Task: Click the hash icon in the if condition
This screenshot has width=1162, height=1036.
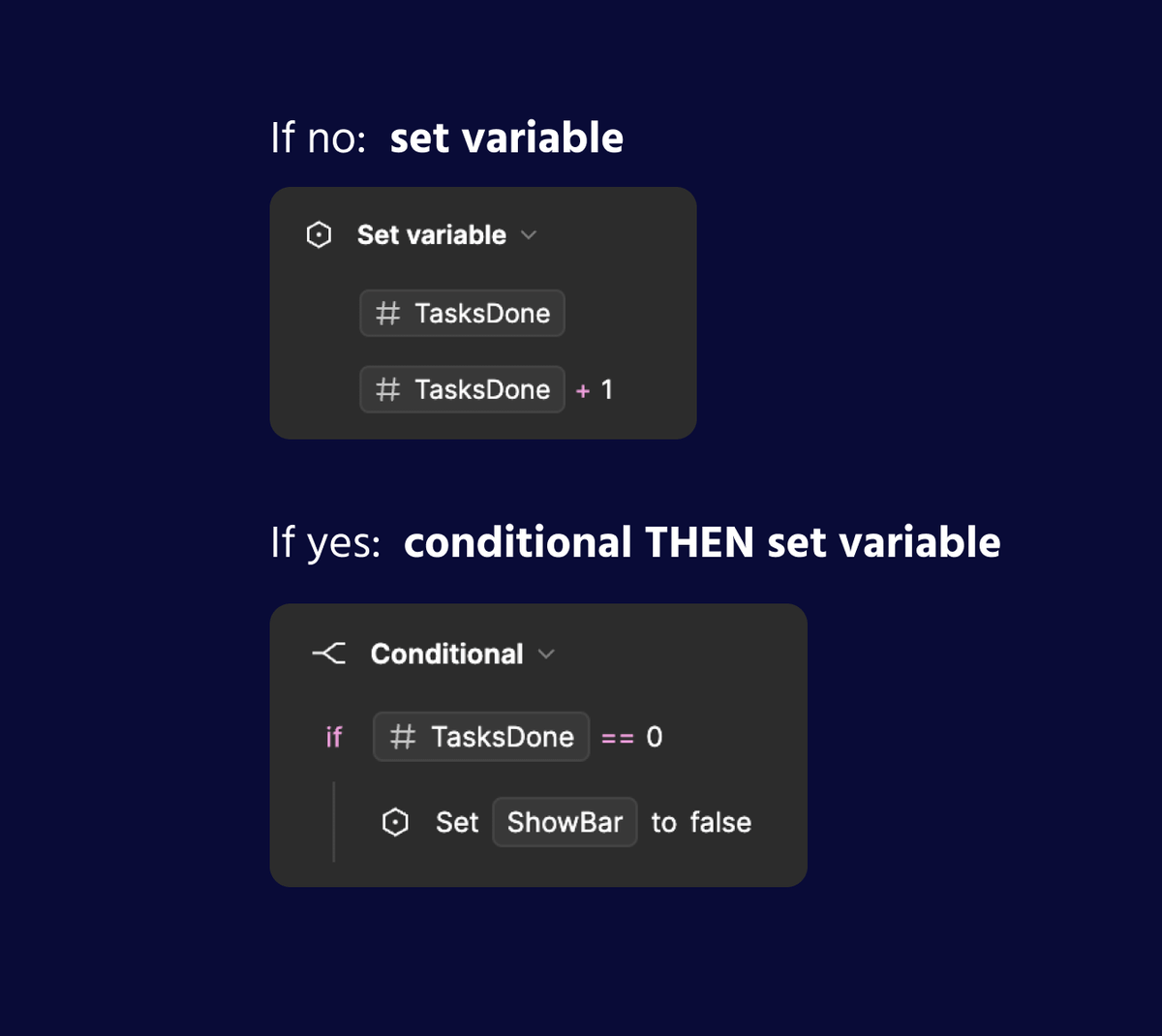Action: [x=403, y=737]
